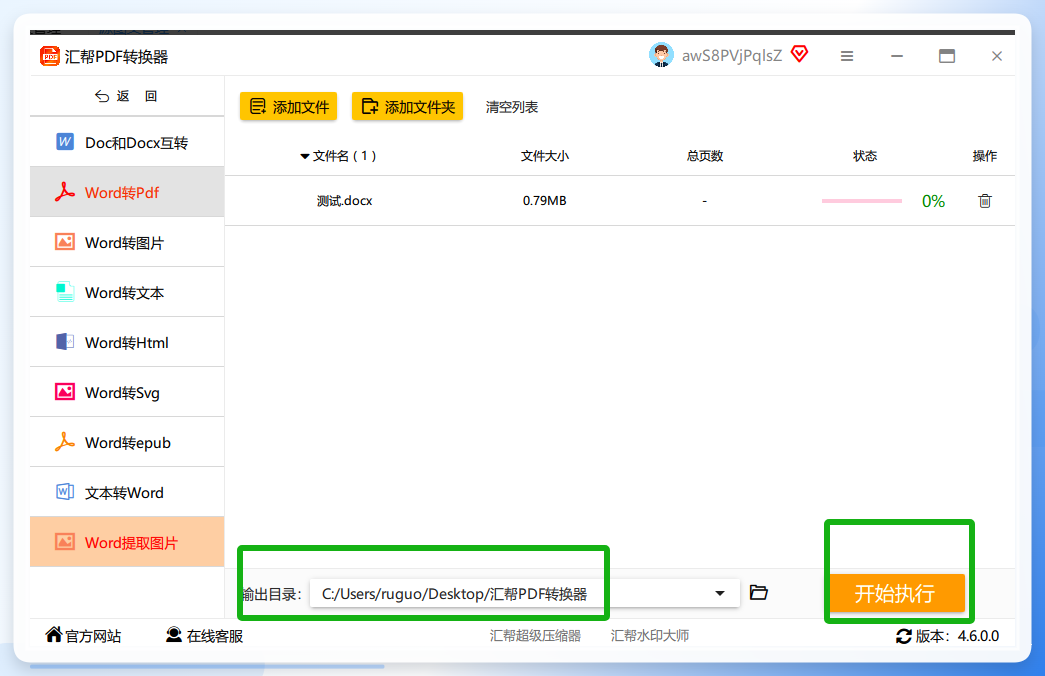Viewport: 1045px width, 676px height.
Task: Click the blue W icon of Doc和Docx互转
Action: click(x=65, y=142)
